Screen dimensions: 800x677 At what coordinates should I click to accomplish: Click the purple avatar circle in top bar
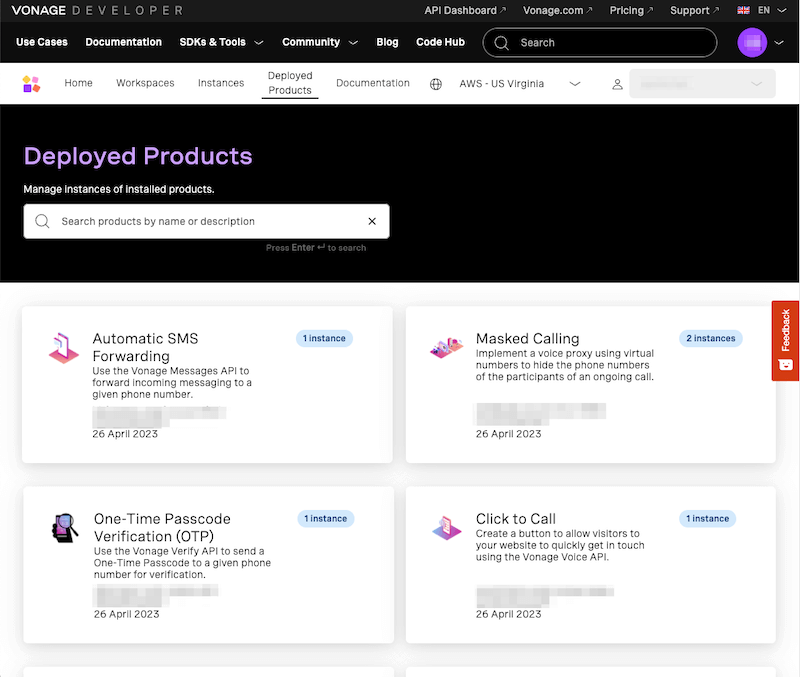752,42
